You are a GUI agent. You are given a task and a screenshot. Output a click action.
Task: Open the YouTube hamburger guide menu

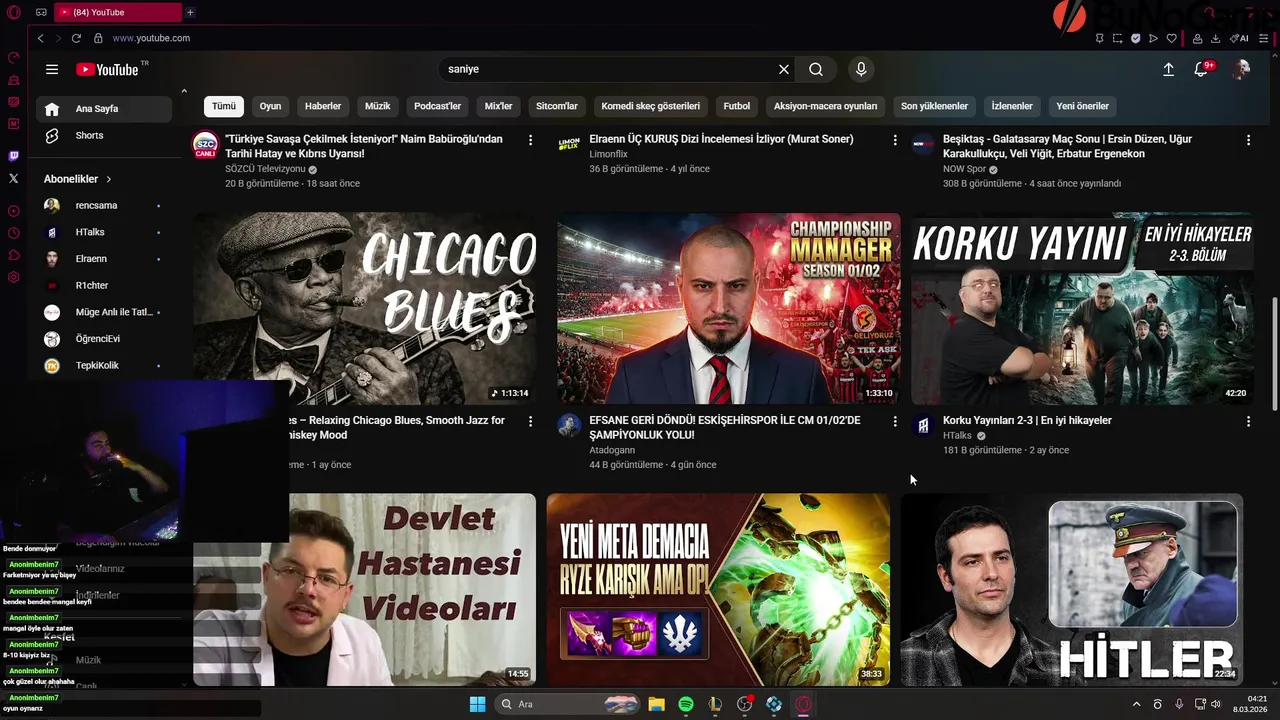coord(52,69)
